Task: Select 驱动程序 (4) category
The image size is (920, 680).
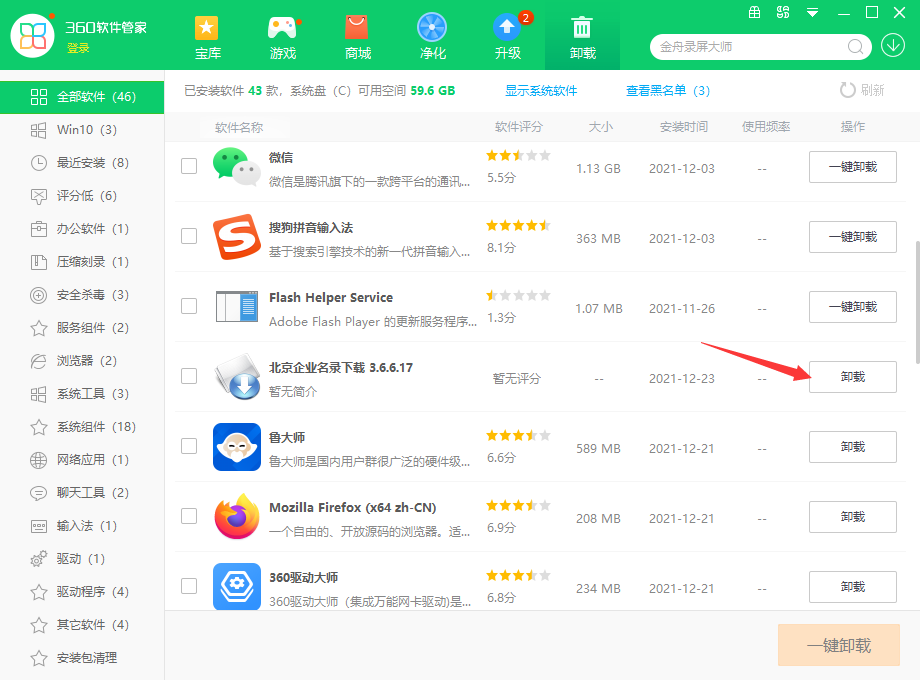Action: pos(82,591)
